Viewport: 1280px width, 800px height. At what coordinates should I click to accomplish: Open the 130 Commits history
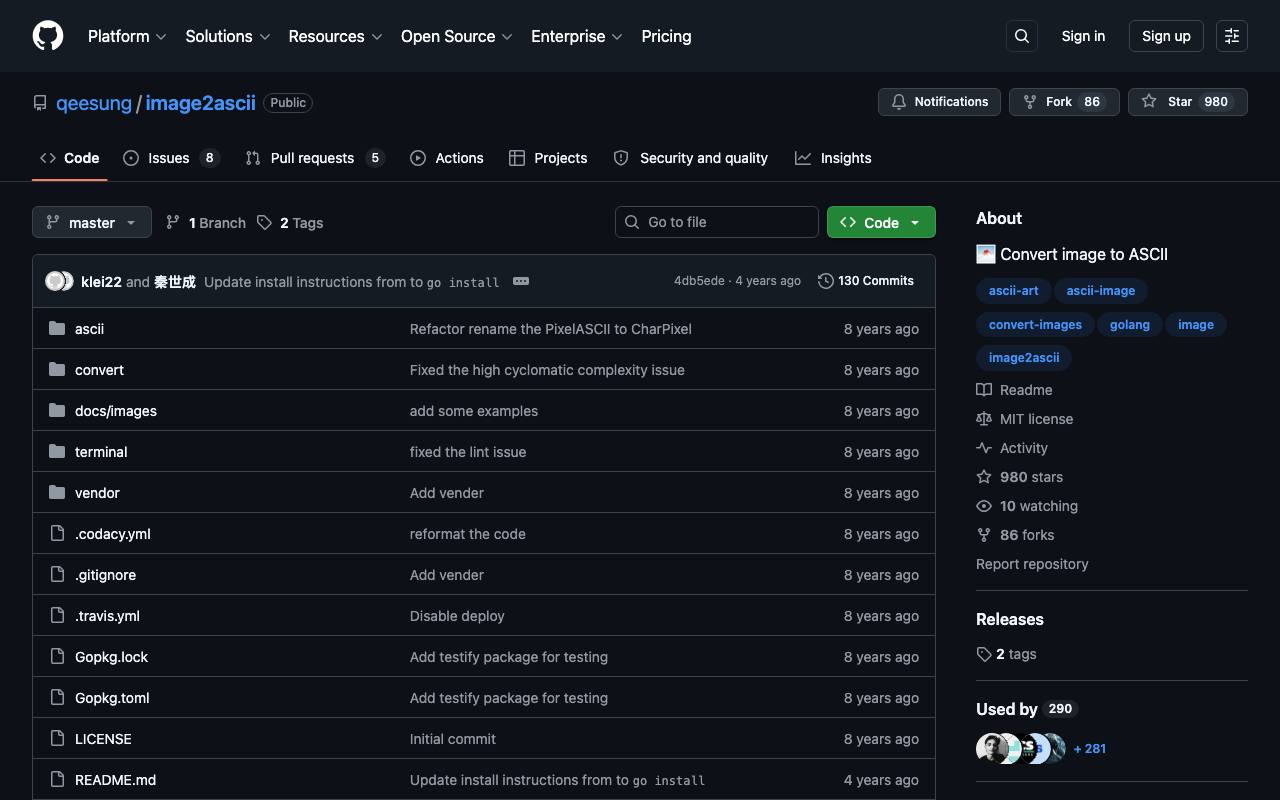pos(866,281)
